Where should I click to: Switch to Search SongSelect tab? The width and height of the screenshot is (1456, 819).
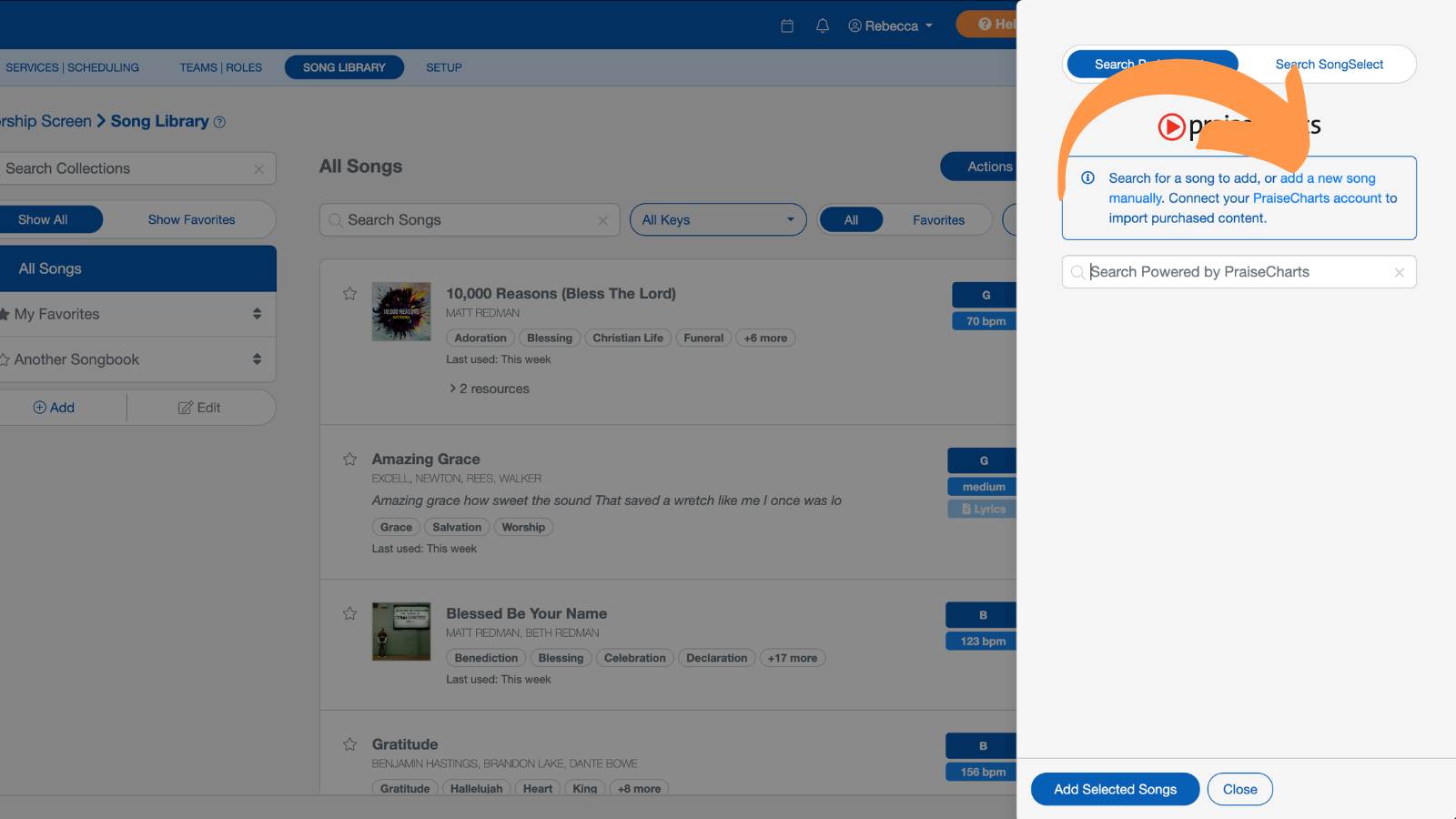[1329, 65]
